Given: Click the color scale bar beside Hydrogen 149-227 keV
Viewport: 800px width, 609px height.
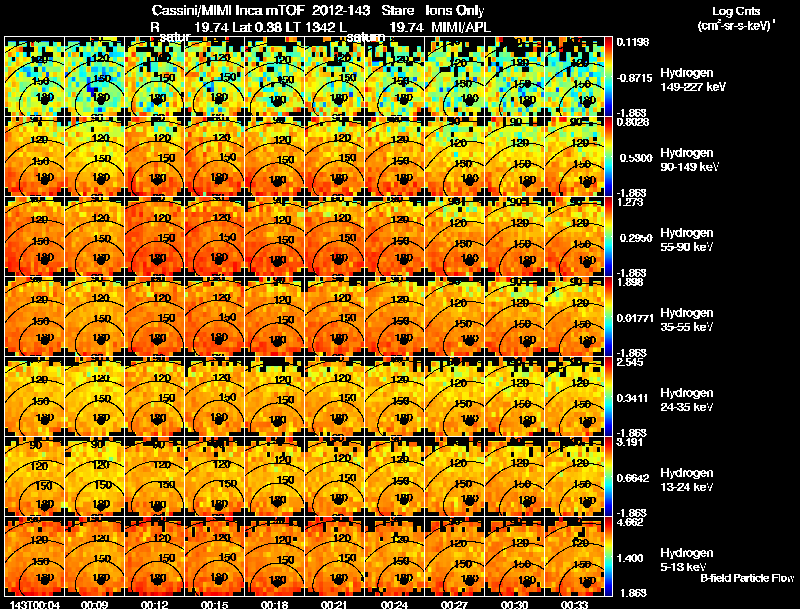Looking at the screenshot, I should click(x=609, y=76).
